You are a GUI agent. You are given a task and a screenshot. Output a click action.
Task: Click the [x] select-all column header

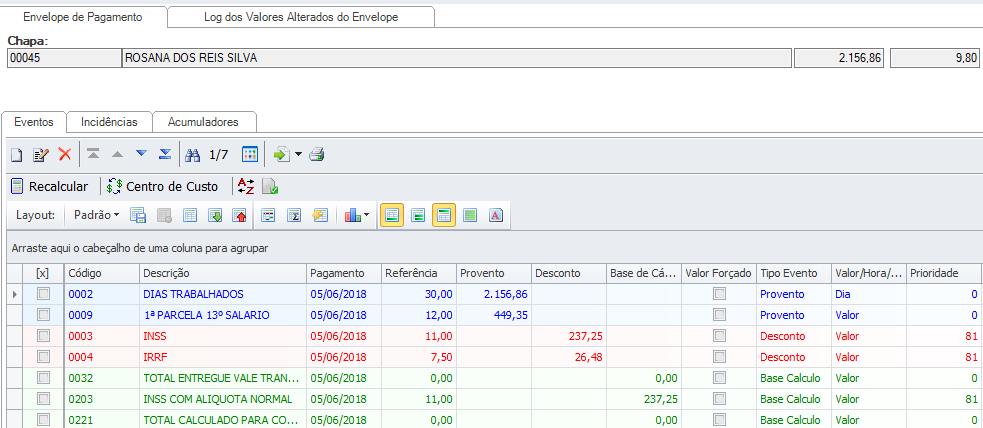tap(43, 273)
